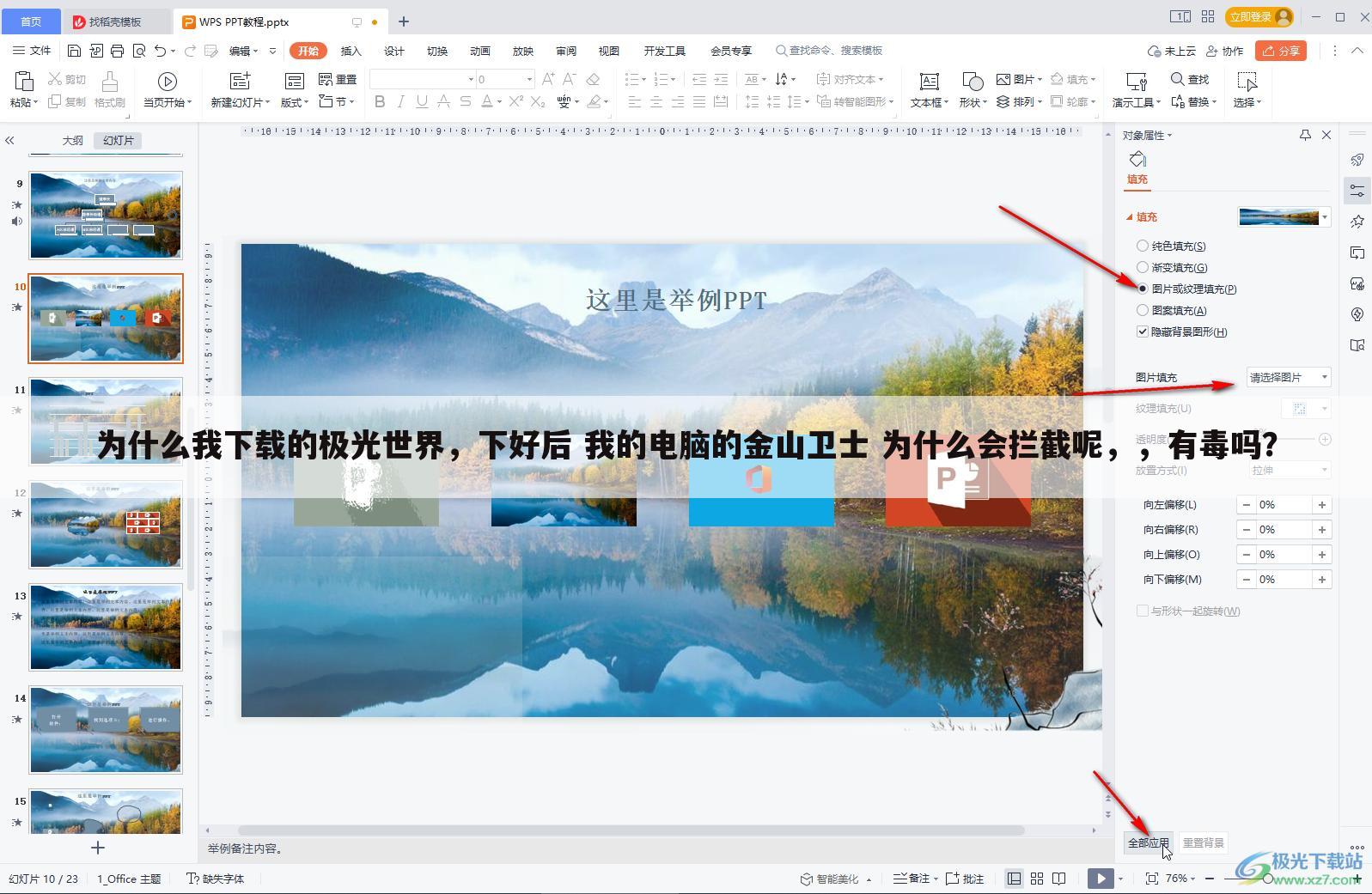Decrease right offset with minus button
Image resolution: width=1372 pixels, height=894 pixels.
1246,530
